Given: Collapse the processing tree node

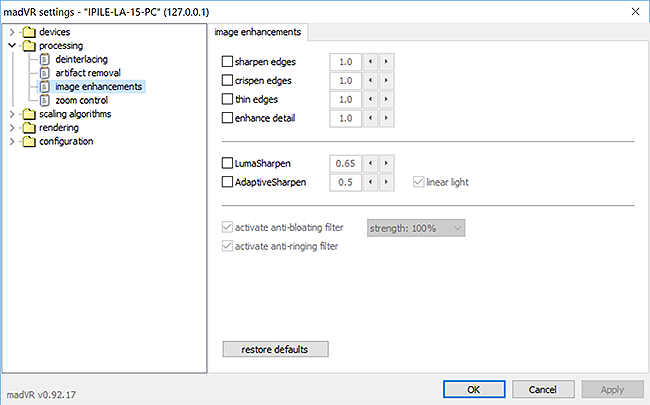Looking at the screenshot, I should click(12, 46).
